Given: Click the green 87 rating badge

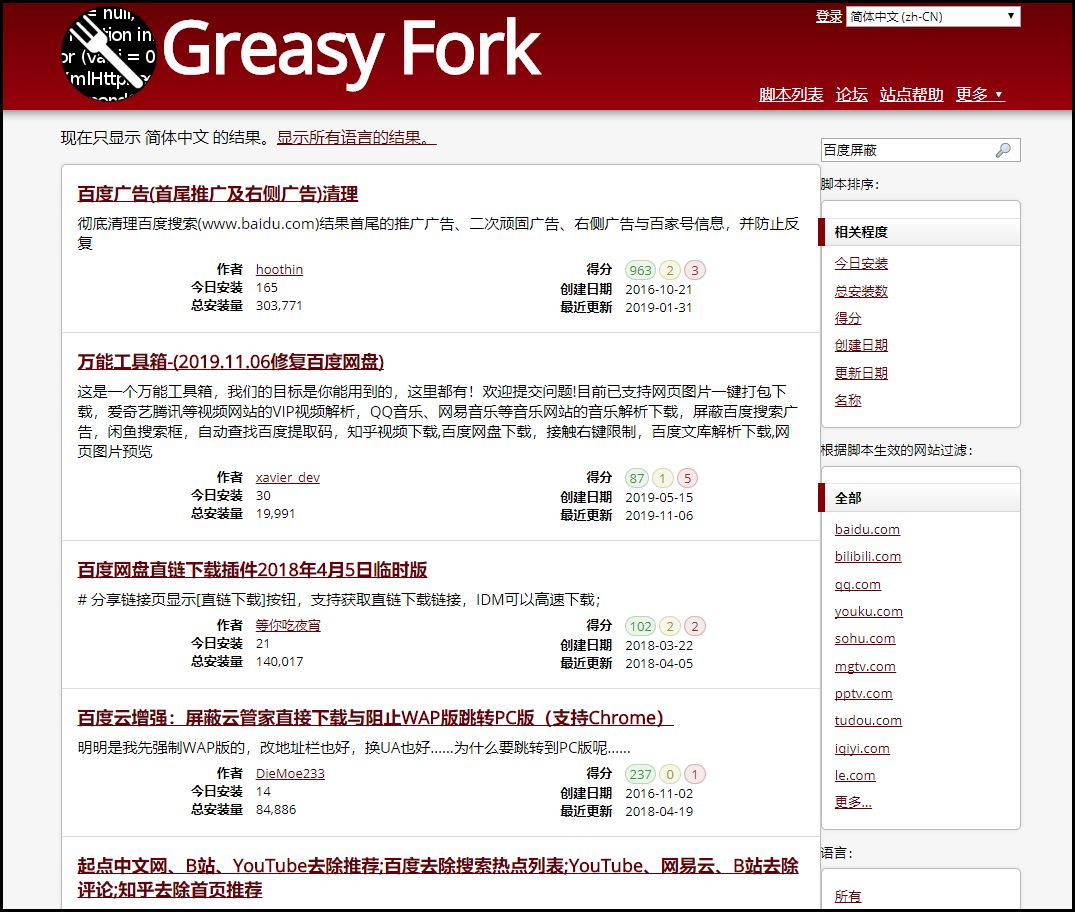Looking at the screenshot, I should tap(637, 478).
